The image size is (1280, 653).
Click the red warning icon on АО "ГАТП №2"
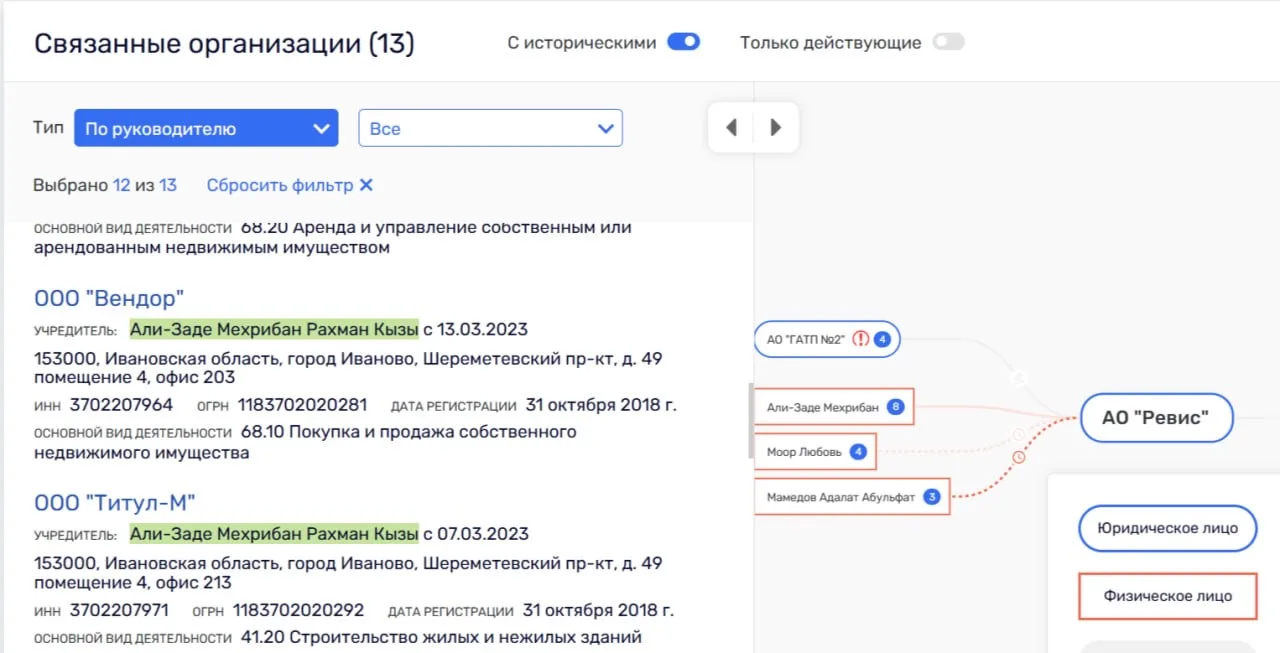[860, 339]
